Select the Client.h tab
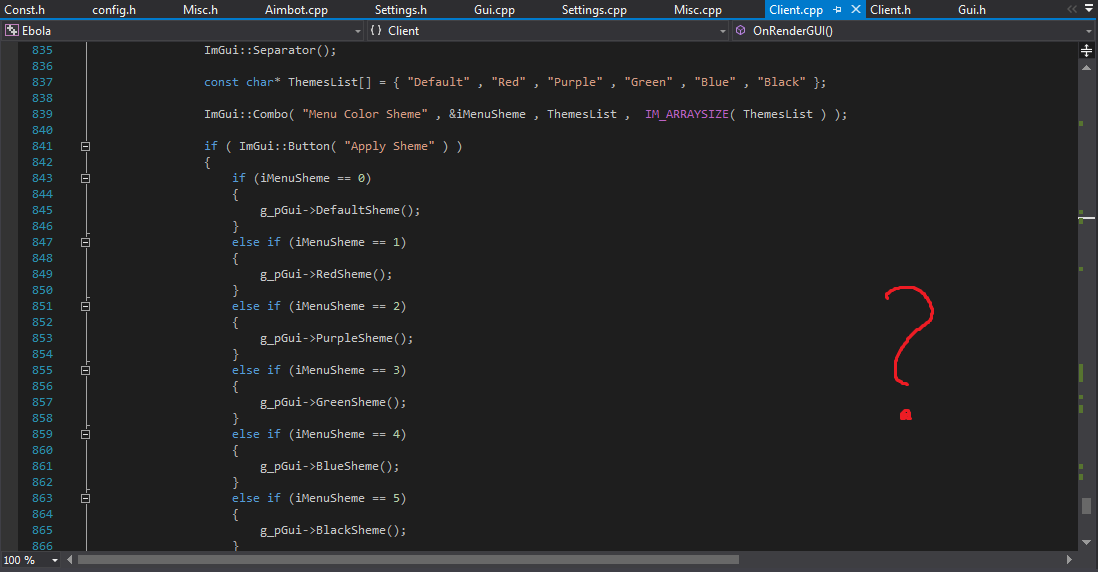This screenshot has width=1098, height=572. 890,10
